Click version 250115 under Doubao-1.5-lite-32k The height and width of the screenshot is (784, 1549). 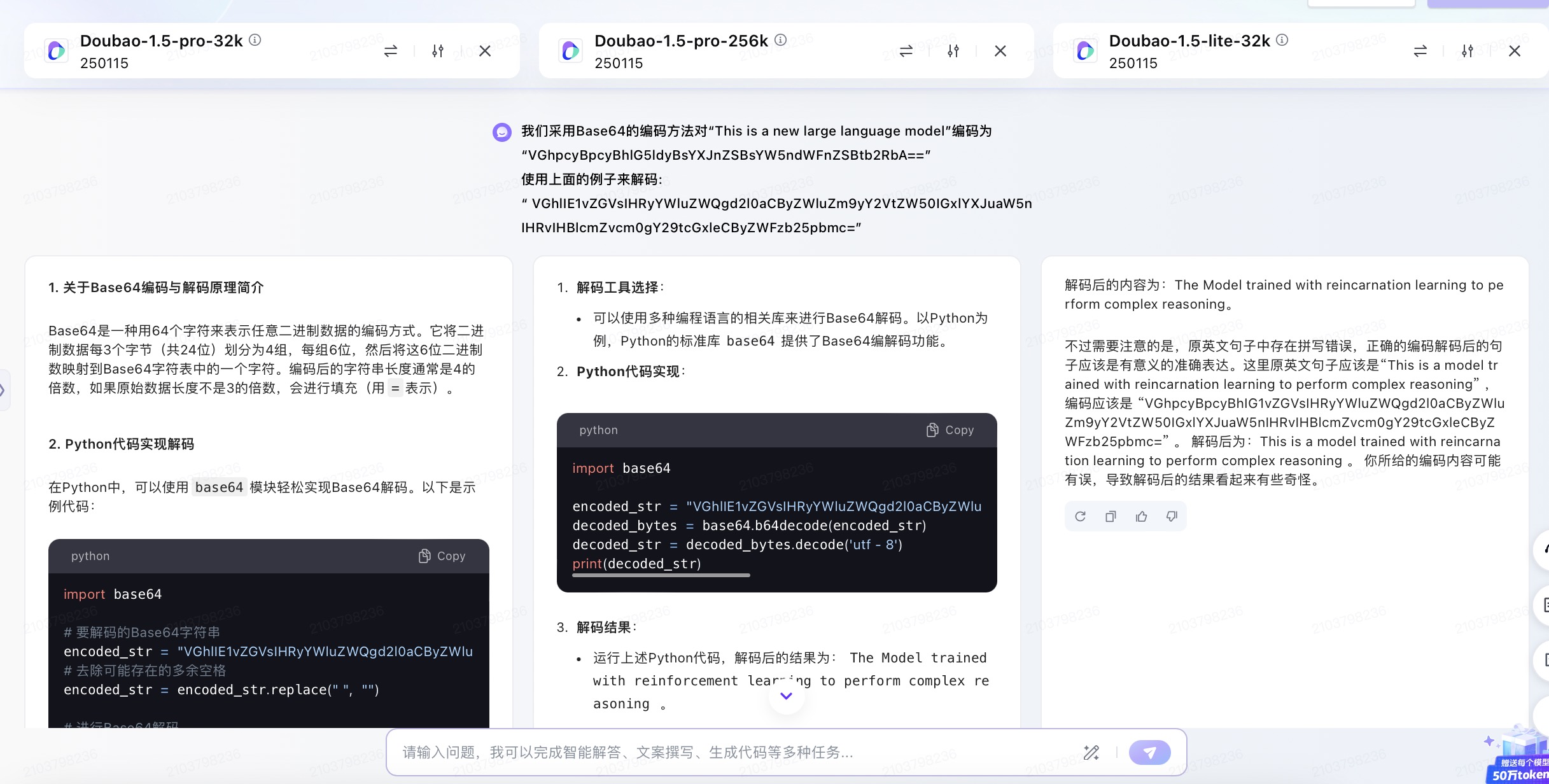point(1133,63)
